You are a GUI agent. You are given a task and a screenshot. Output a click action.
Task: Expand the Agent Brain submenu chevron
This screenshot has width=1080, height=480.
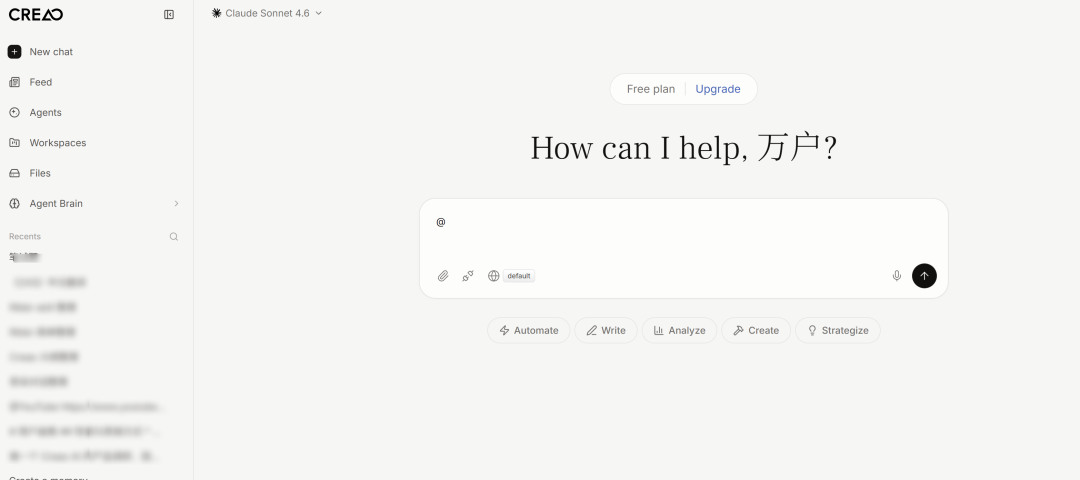pyautogui.click(x=176, y=204)
